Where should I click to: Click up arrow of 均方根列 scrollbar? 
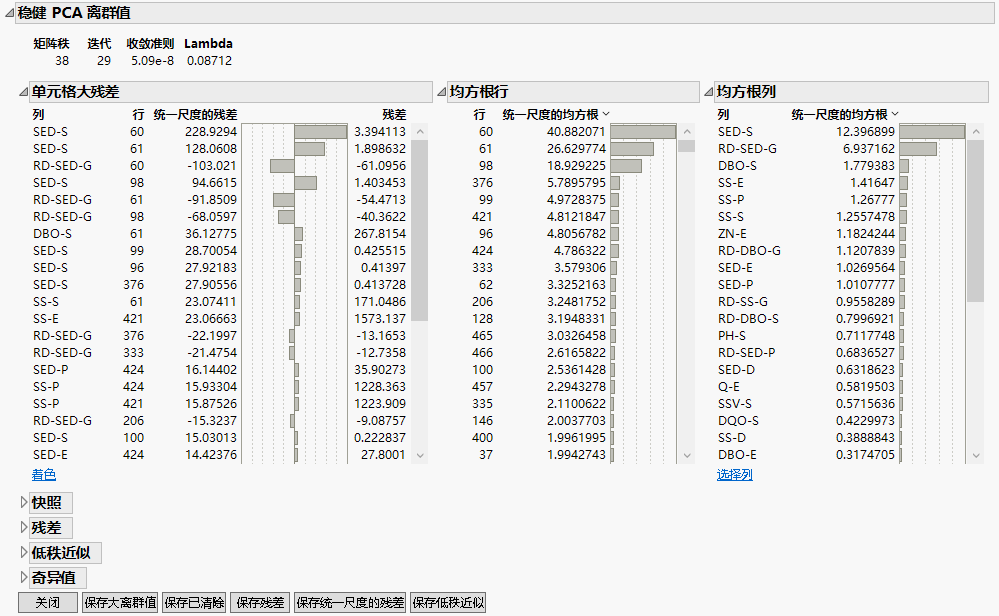976,132
